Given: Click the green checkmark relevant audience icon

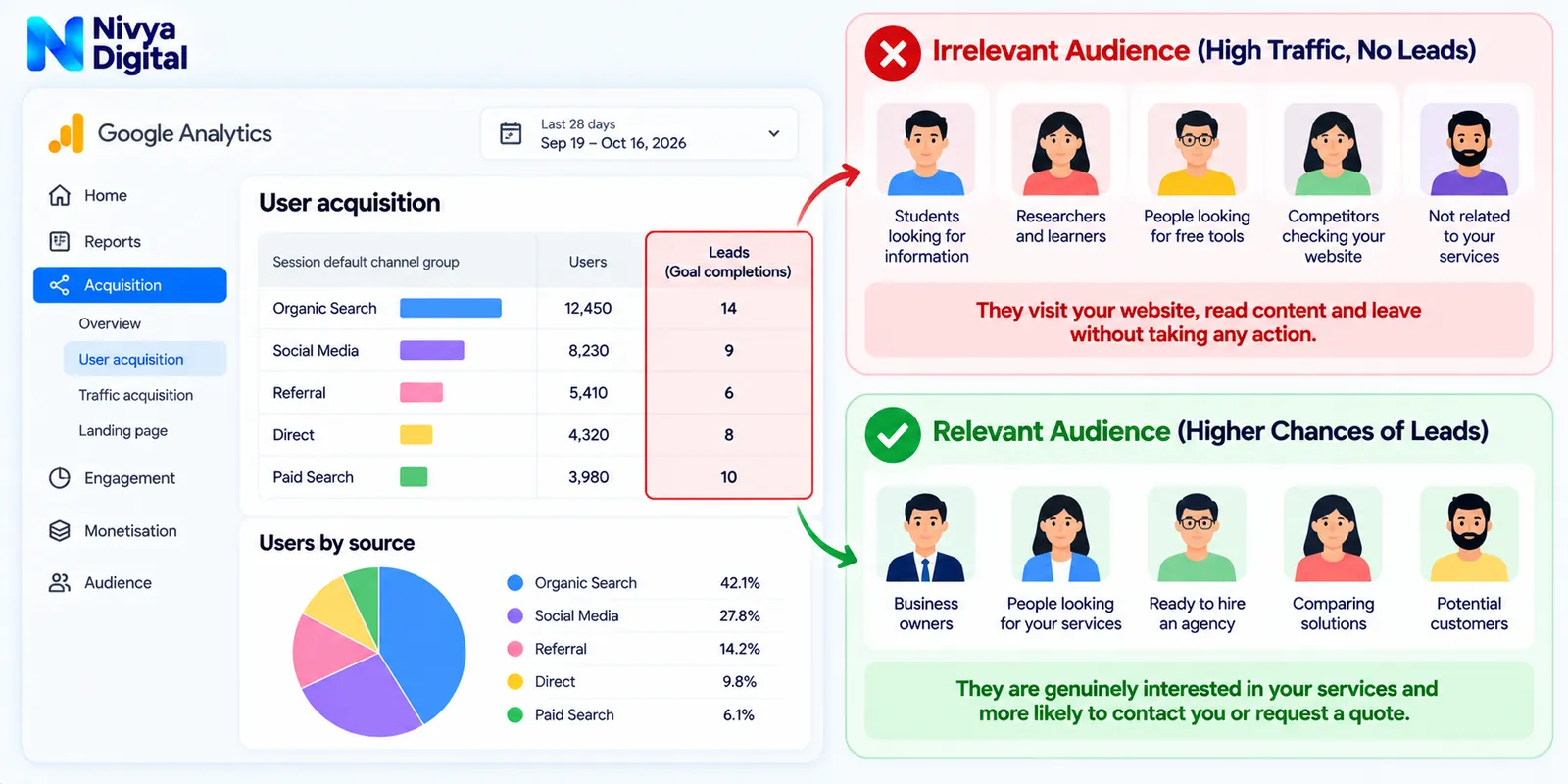Looking at the screenshot, I should pos(893,434).
